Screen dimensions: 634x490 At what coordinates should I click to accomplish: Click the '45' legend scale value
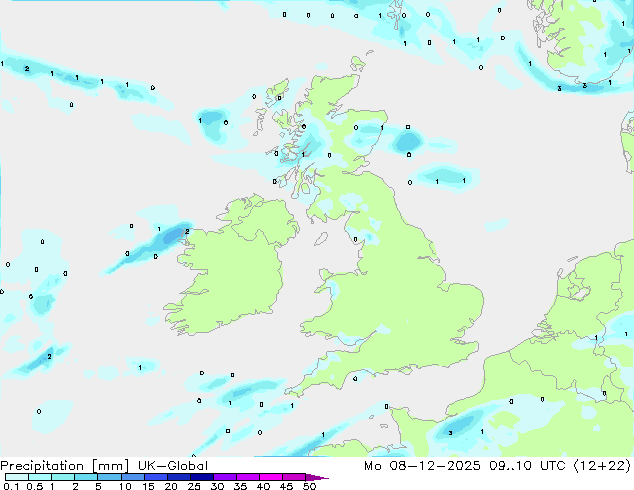tap(286, 486)
